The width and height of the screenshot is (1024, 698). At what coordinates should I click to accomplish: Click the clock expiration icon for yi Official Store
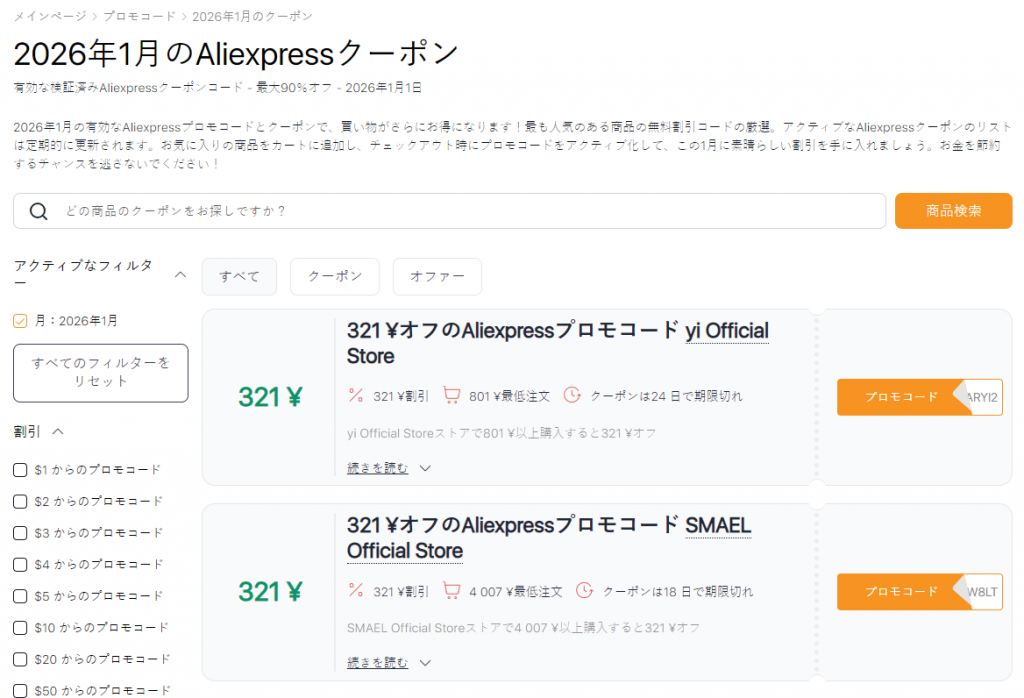click(x=571, y=395)
